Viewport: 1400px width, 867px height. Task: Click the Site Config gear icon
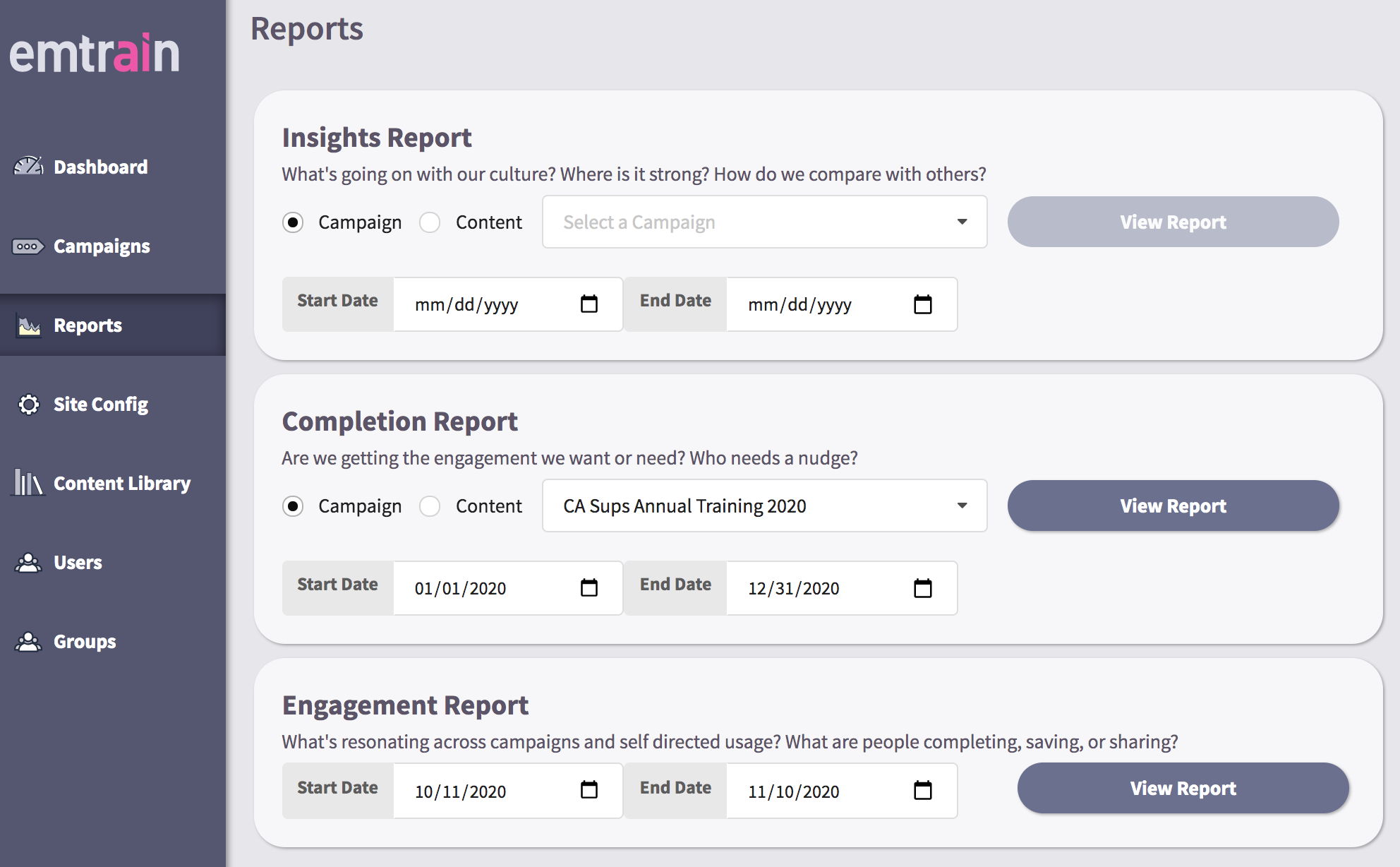tap(29, 405)
